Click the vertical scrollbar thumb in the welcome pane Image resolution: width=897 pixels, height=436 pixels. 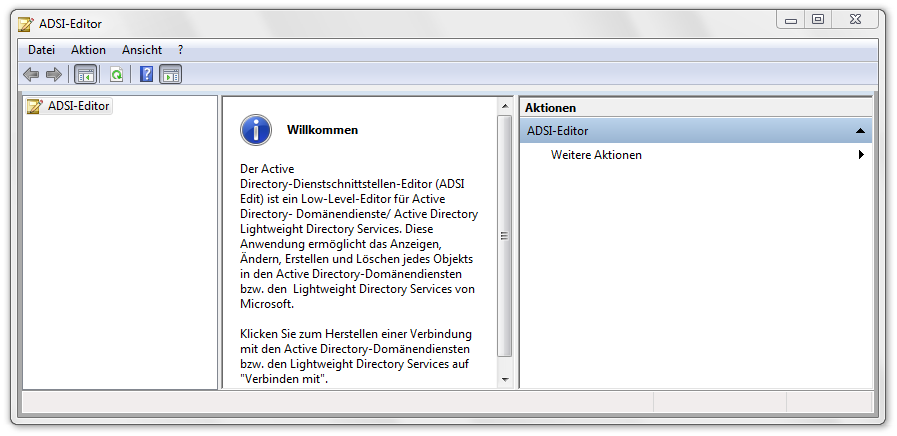[504, 236]
